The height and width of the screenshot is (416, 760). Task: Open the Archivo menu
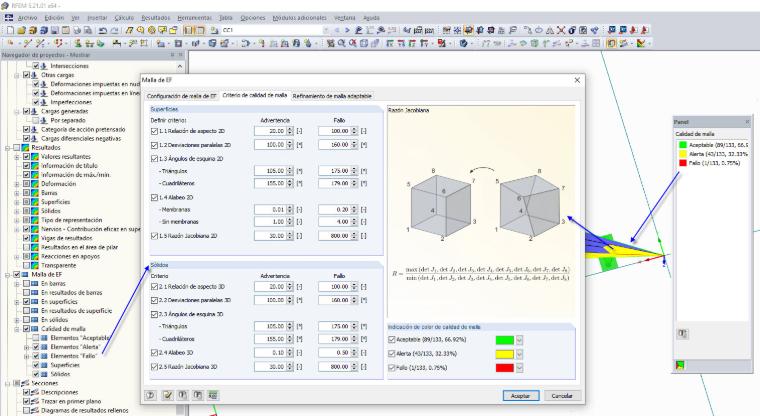pos(27,17)
